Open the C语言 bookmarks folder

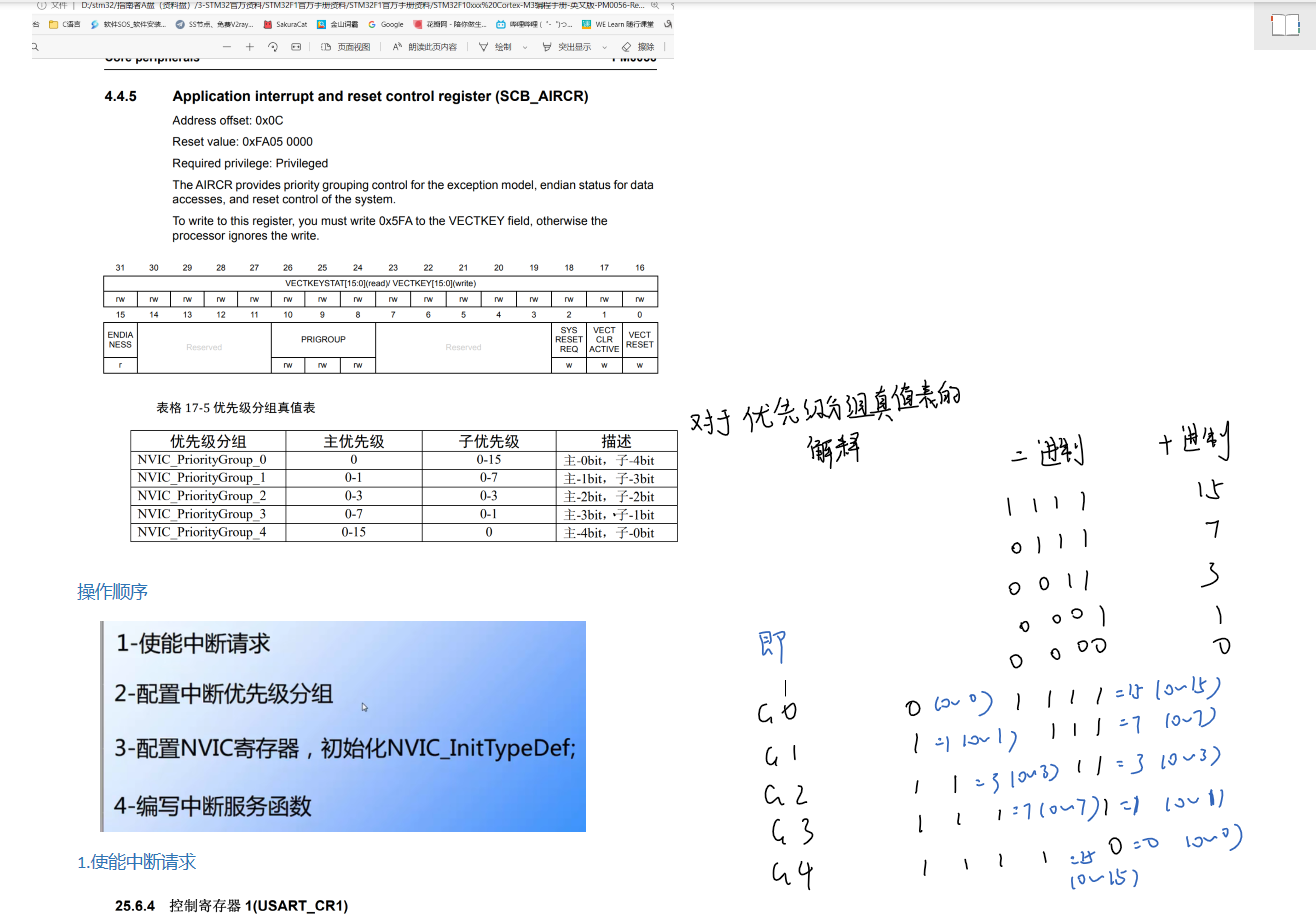point(64,24)
